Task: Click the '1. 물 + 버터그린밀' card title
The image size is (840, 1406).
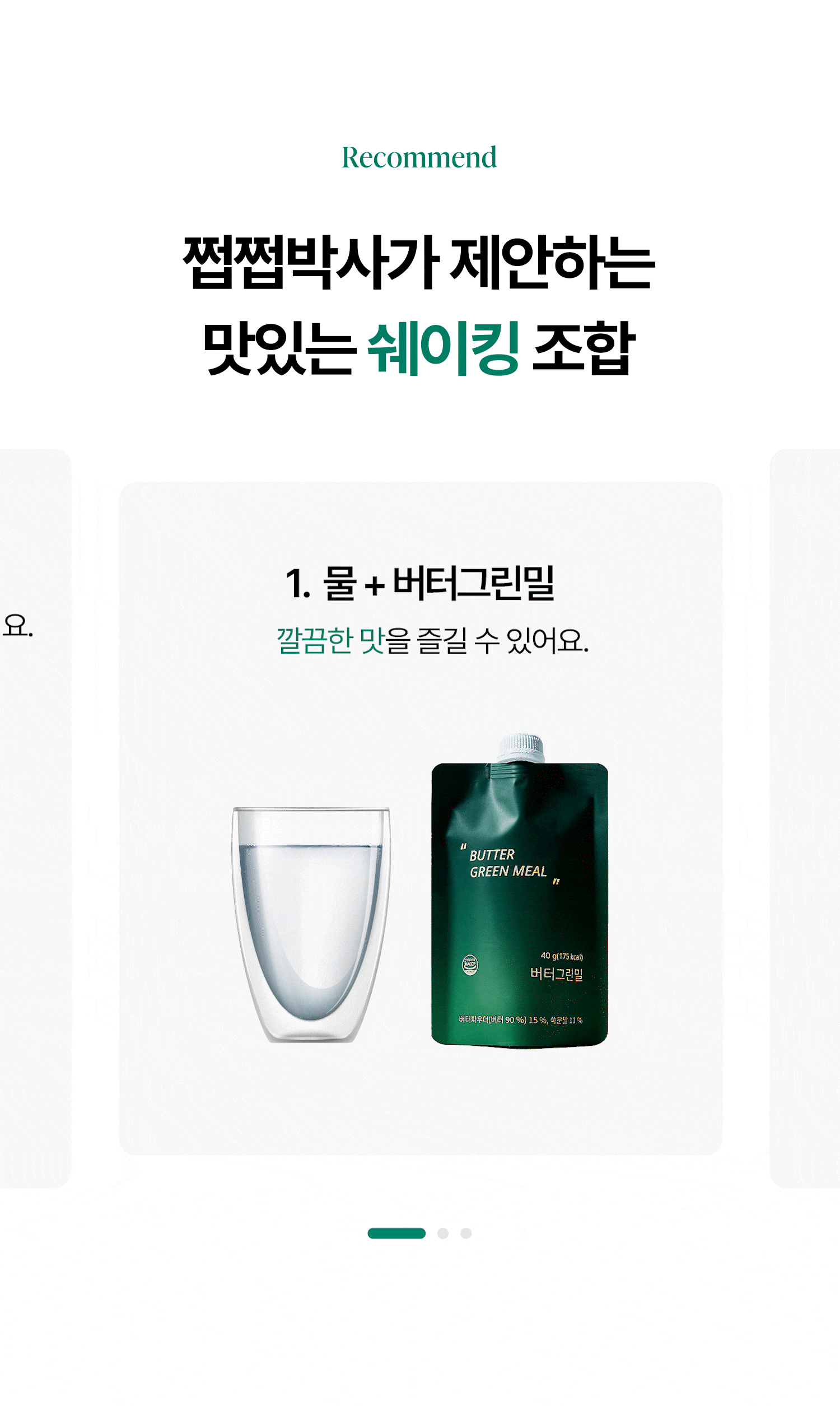Action: (x=419, y=583)
